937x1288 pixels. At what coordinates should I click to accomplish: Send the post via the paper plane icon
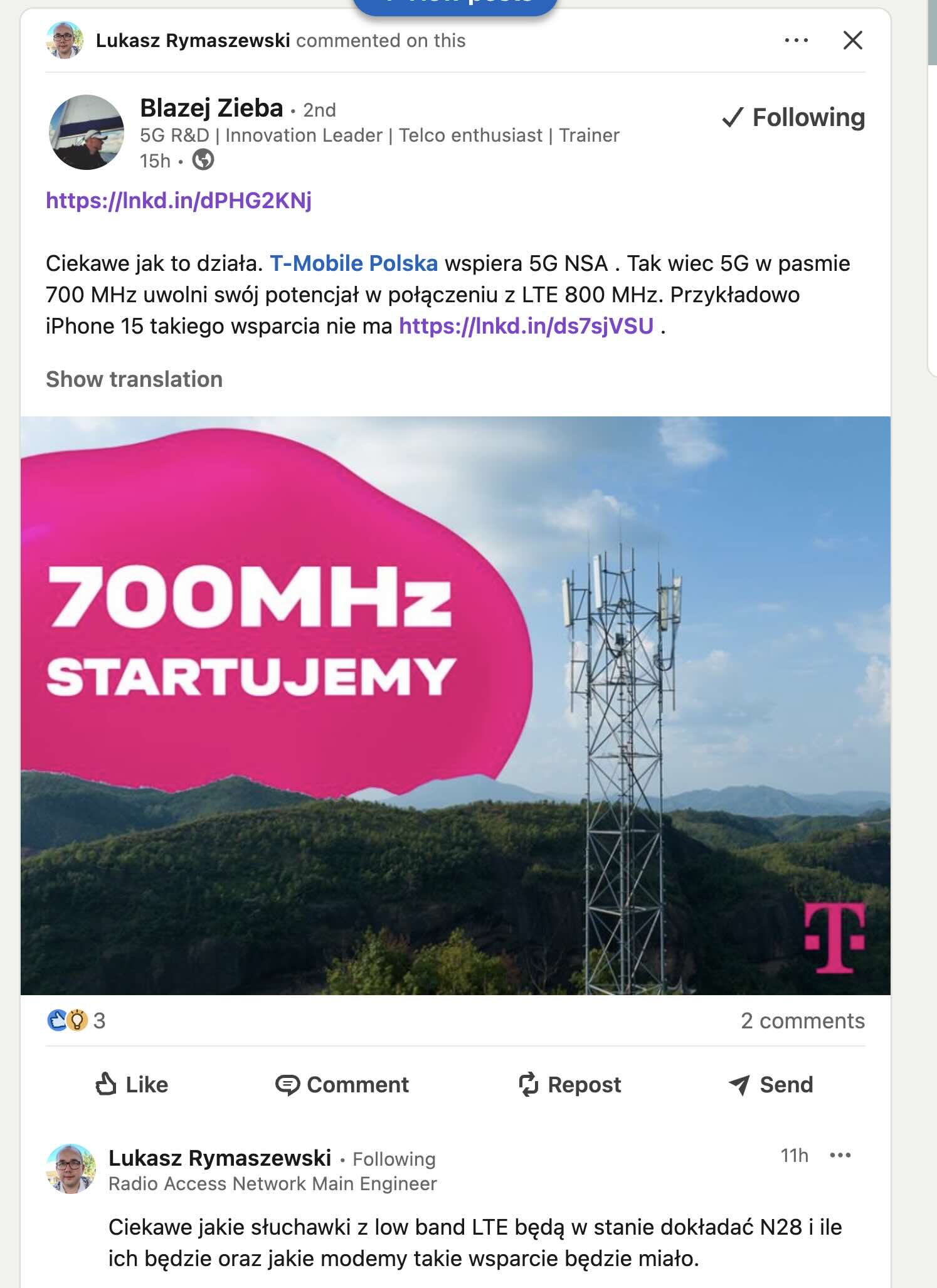[x=771, y=1085]
